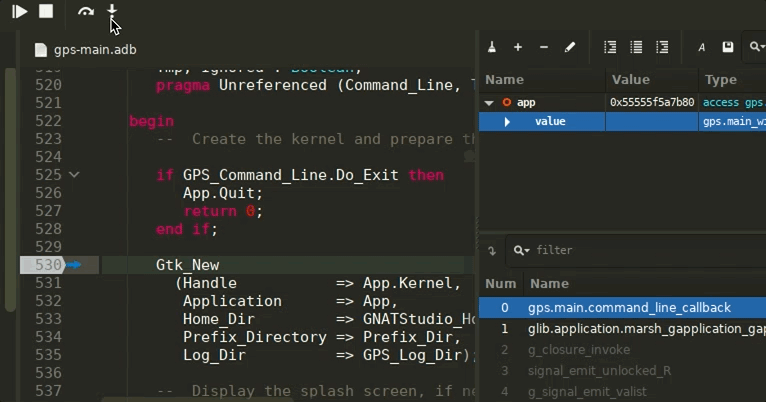Select the 'app' variable row
The height and width of the screenshot is (402, 766).
click(622, 103)
